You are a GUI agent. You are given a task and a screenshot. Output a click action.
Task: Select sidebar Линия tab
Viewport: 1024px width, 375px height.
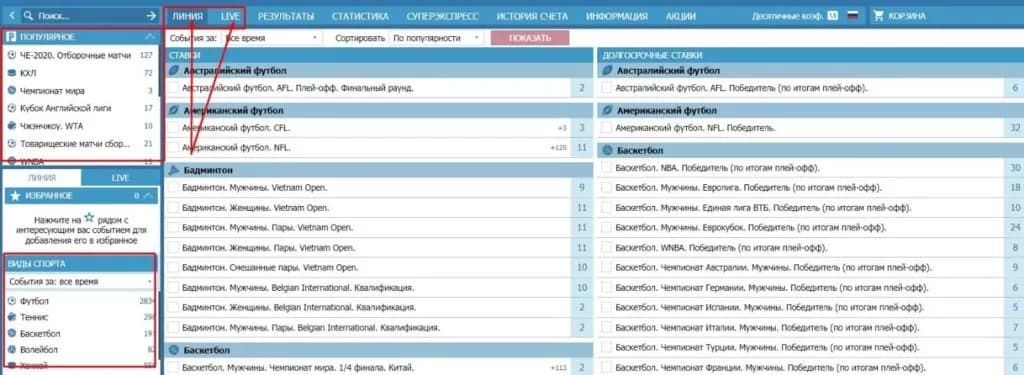click(42, 178)
